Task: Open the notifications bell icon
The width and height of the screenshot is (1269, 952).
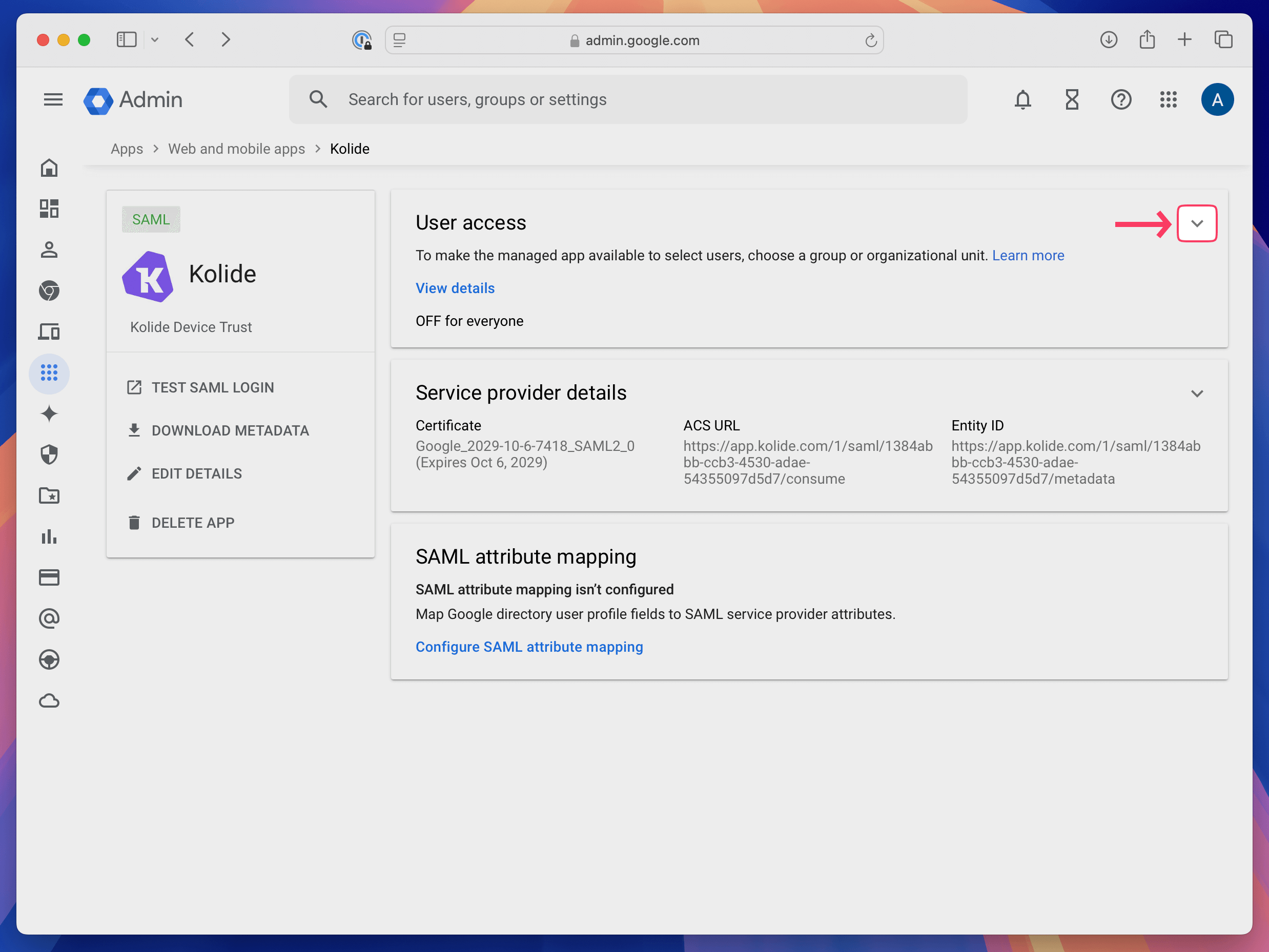Action: 1022,100
